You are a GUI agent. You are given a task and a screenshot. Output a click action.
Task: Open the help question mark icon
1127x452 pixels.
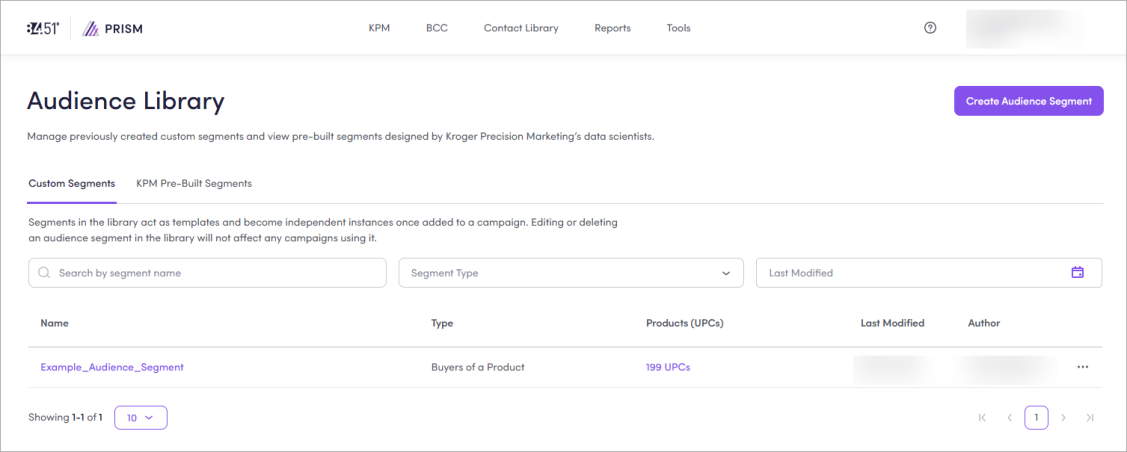[930, 28]
